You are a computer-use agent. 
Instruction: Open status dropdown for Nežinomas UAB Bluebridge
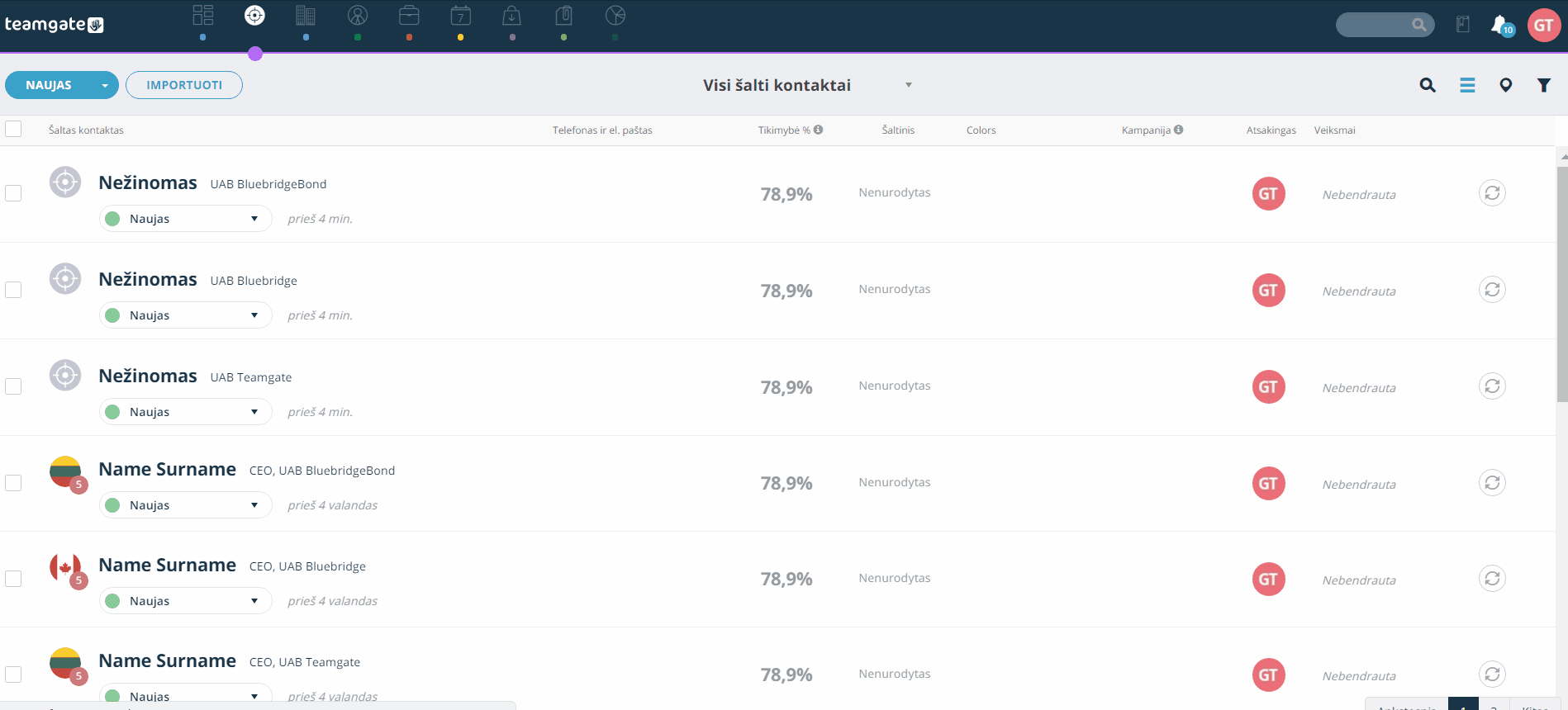tap(186, 315)
